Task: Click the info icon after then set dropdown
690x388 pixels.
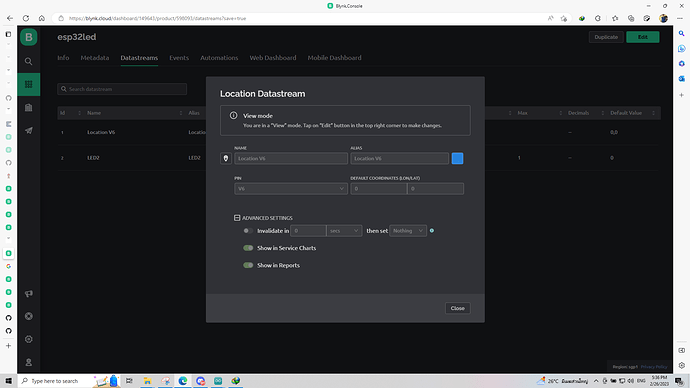Action: [x=432, y=231]
